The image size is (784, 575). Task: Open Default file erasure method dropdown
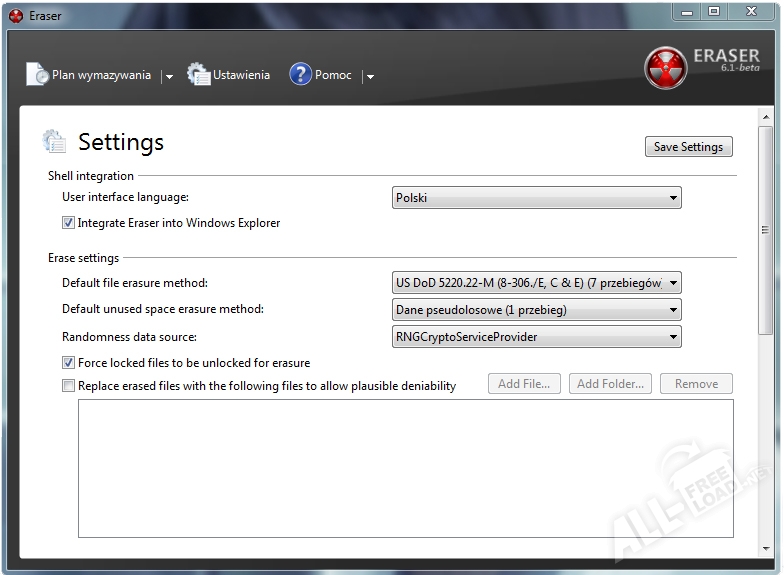tap(536, 283)
